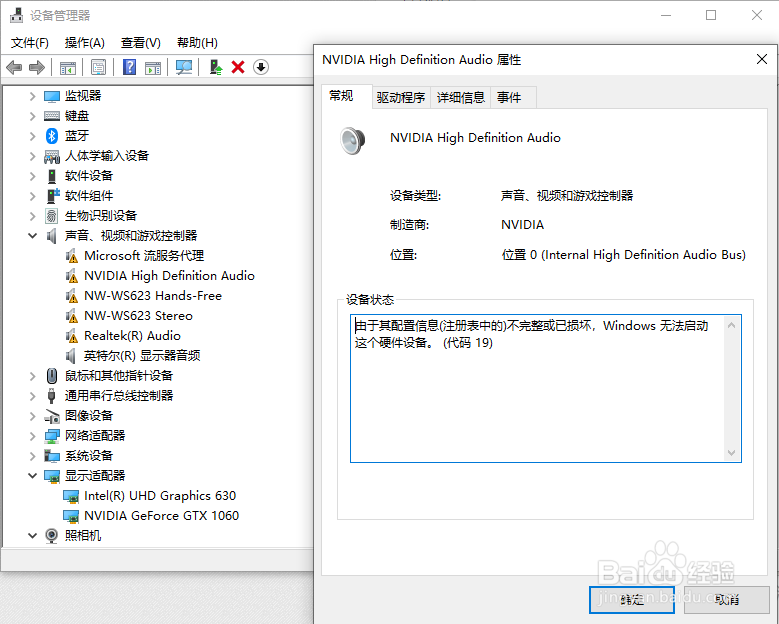Switch to the 驱动程序 tab
Image resolution: width=779 pixels, height=624 pixels.
[x=401, y=97]
